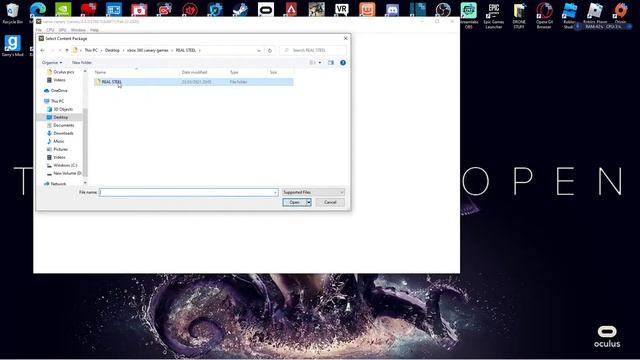The width and height of the screenshot is (640, 360).
Task: Select New Volume (D:) in navigation pane
Action: point(64,173)
